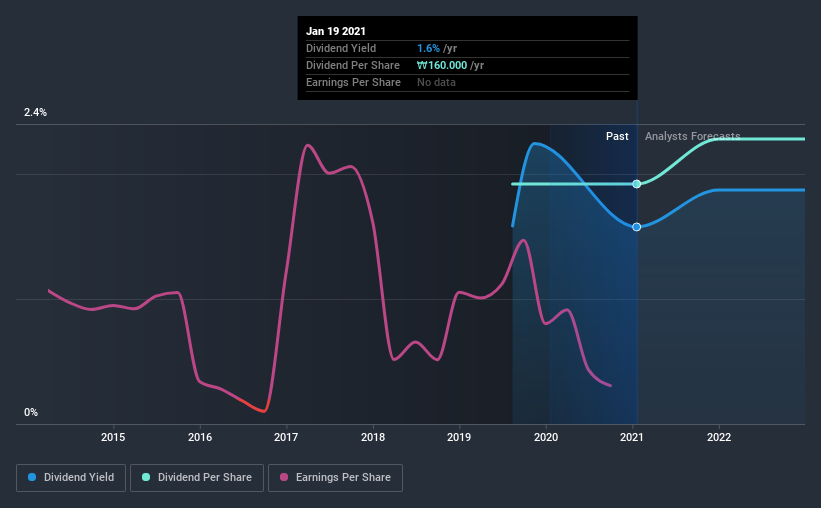Viewport: 821px width, 508px height.
Task: Click the 2015 x-axis label
Action: (113, 437)
